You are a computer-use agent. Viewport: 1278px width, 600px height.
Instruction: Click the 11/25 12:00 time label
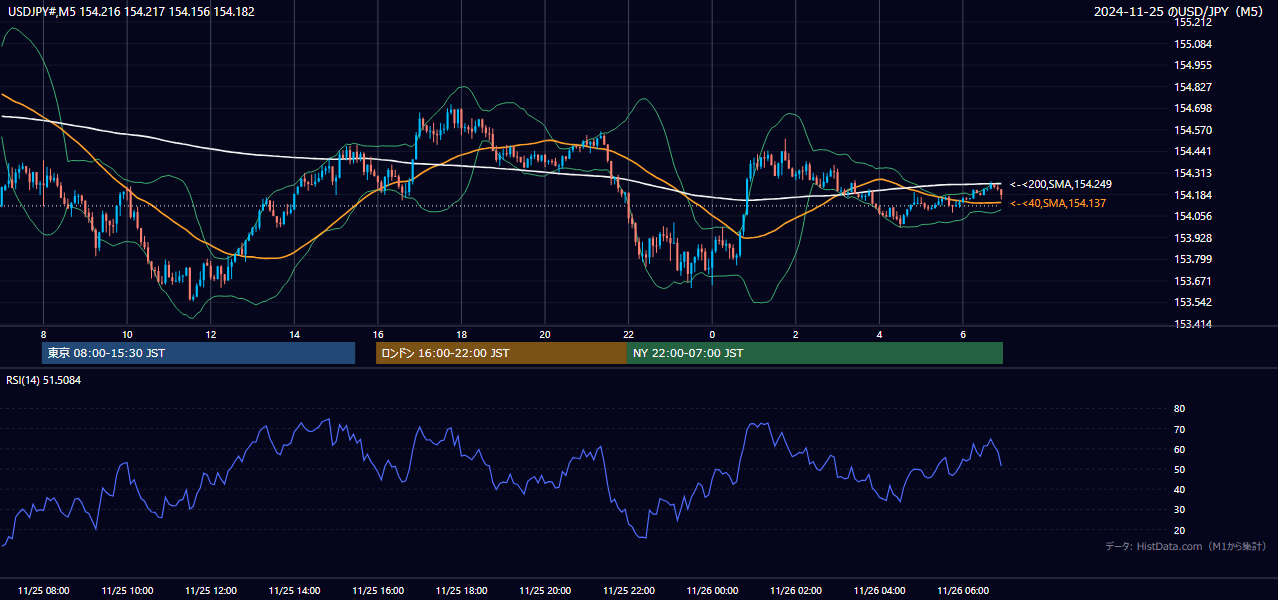(211, 590)
